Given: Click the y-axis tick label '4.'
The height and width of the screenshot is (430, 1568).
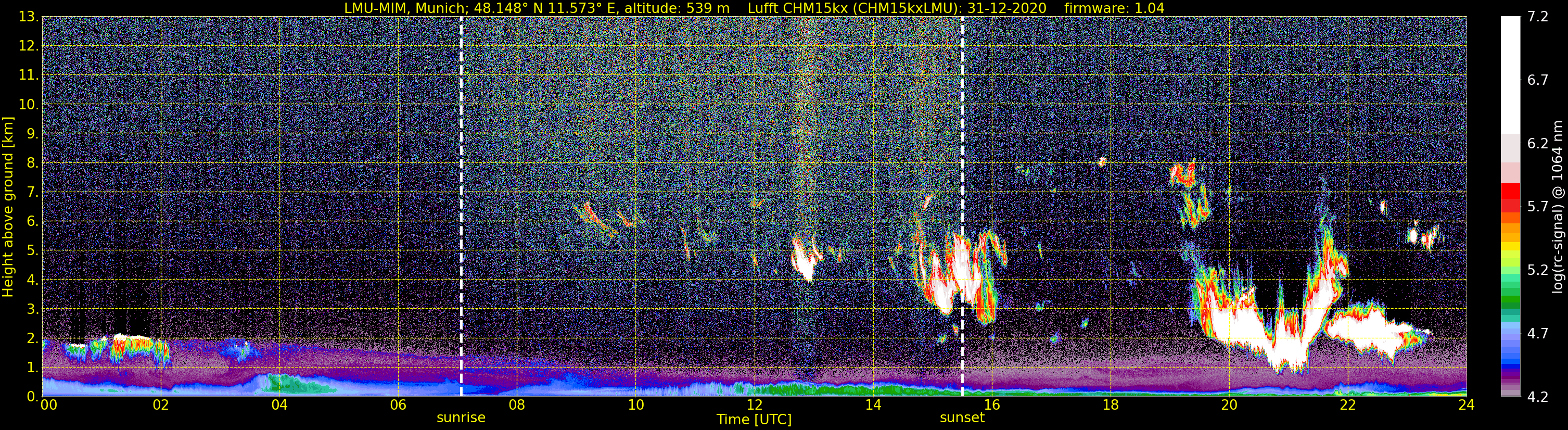Looking at the screenshot, I should (x=32, y=280).
